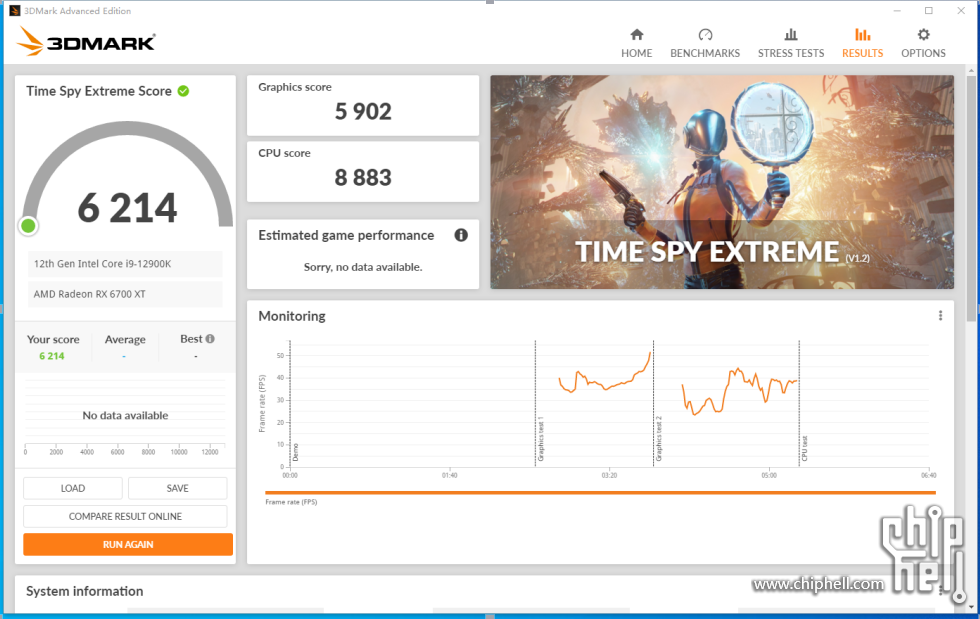Click the overall score 6 214

[x=128, y=208]
